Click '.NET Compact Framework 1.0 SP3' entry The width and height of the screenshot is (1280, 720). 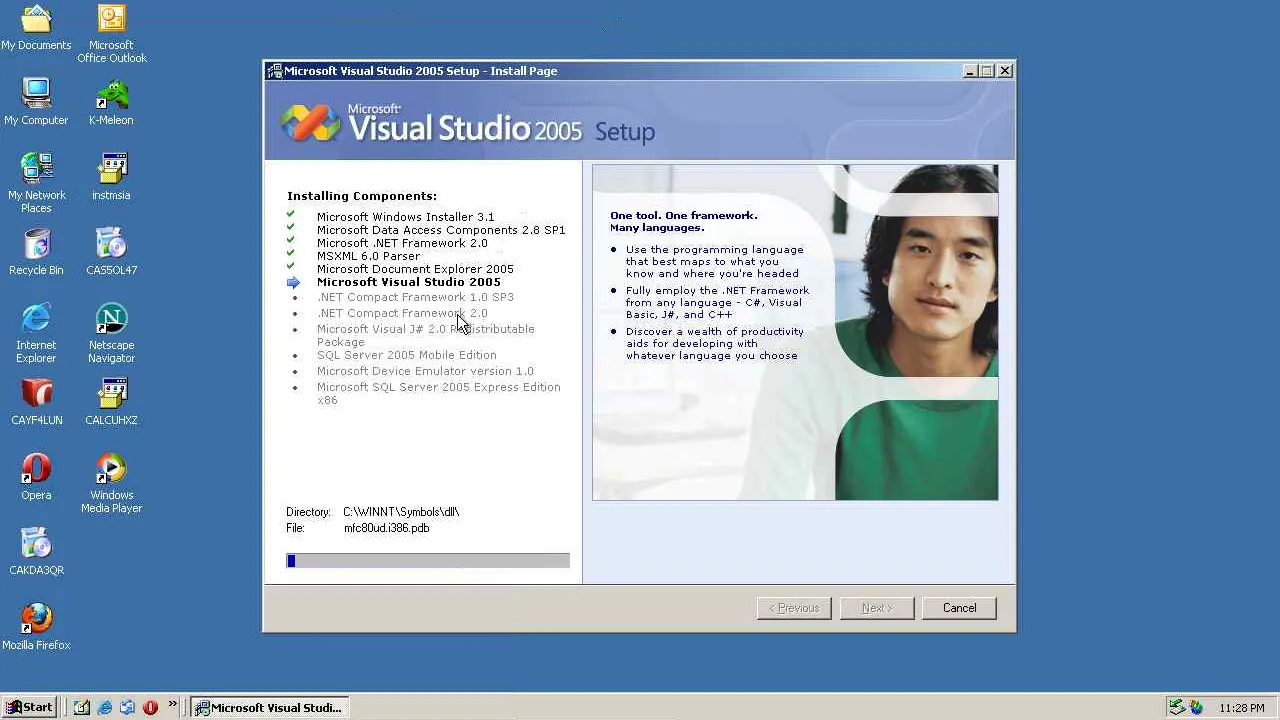coord(415,297)
